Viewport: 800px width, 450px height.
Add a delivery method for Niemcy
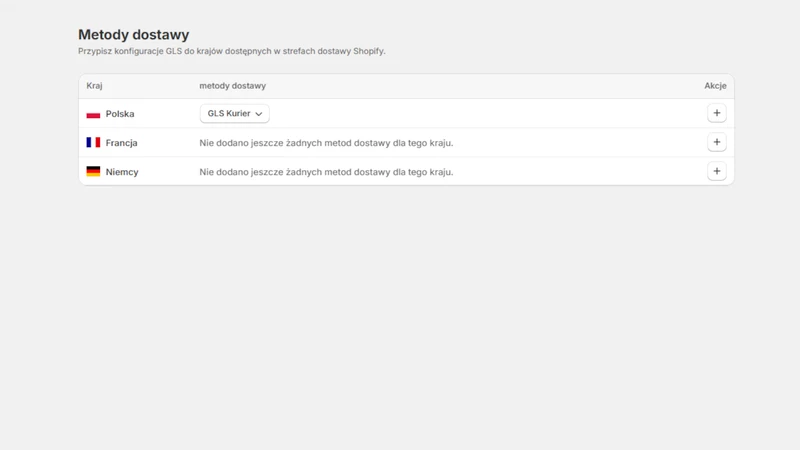pos(716,171)
